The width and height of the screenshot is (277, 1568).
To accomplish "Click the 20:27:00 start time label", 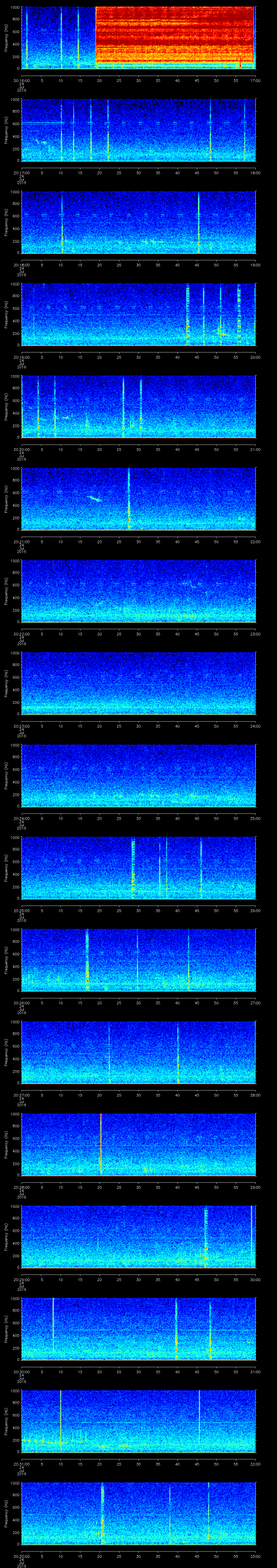I will 21,1095.
